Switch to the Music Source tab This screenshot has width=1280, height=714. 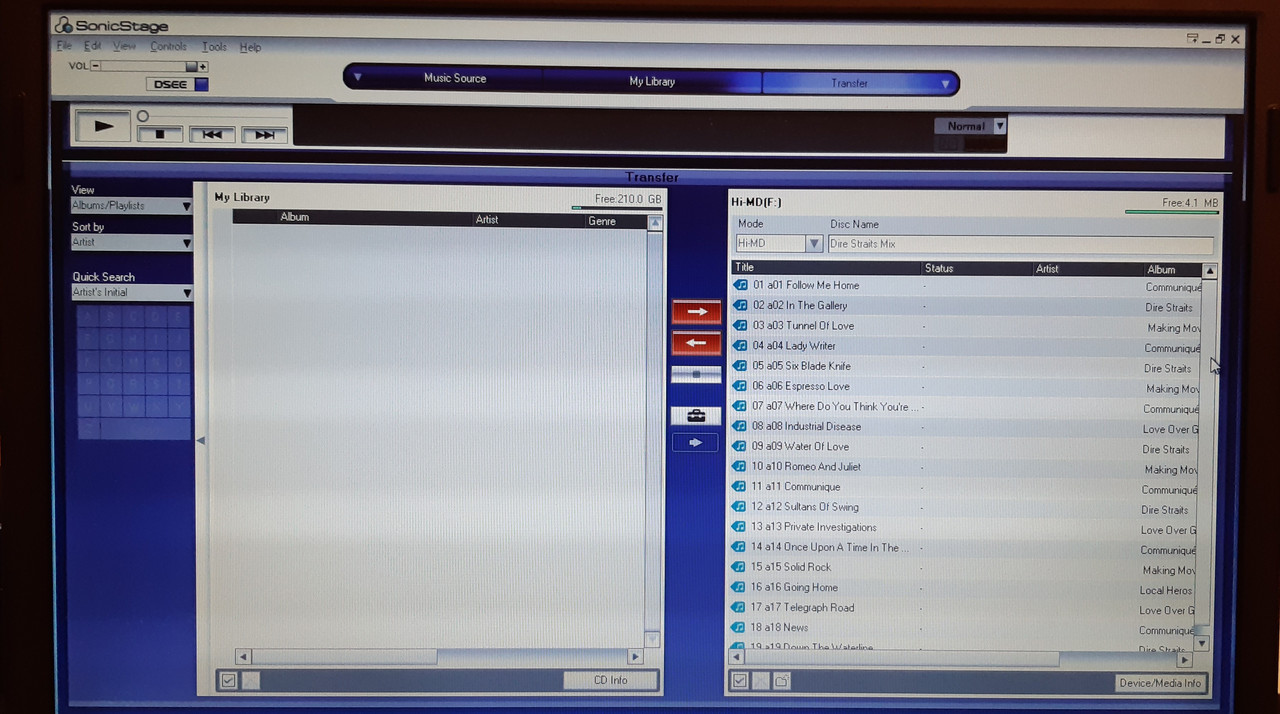(x=455, y=78)
